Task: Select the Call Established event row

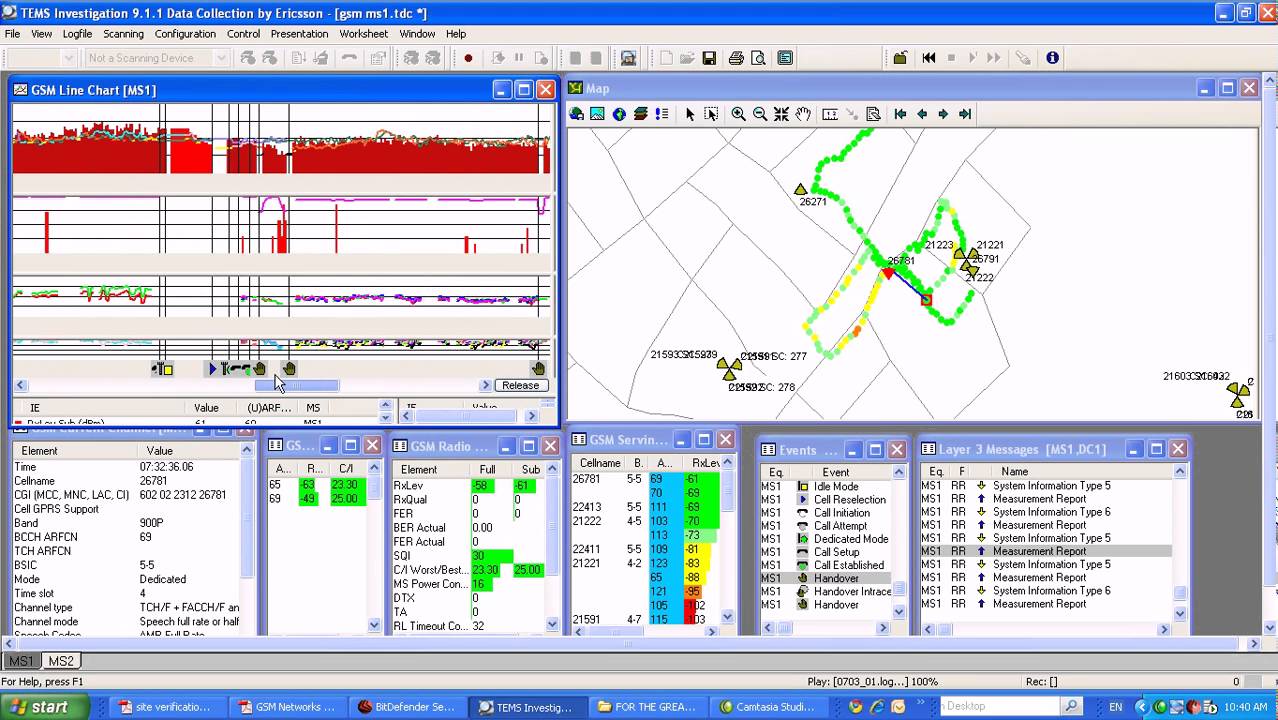Action: [x=848, y=565]
